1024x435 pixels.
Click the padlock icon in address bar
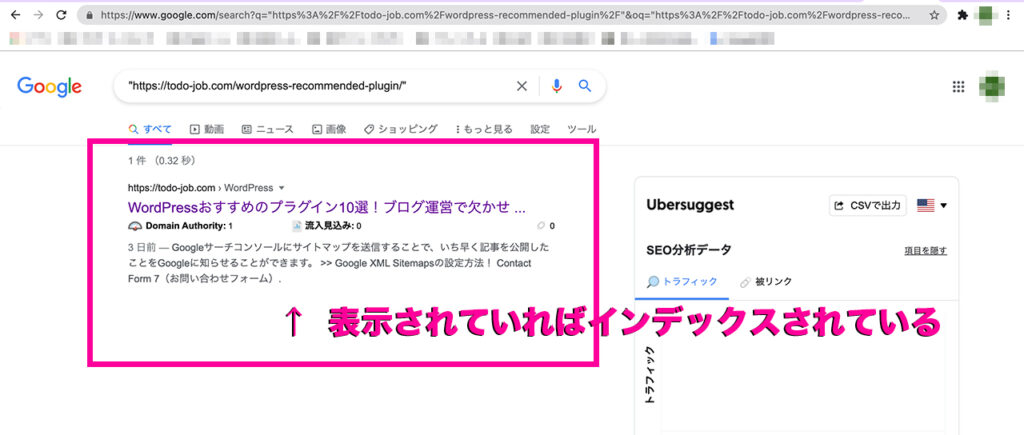tap(89, 14)
